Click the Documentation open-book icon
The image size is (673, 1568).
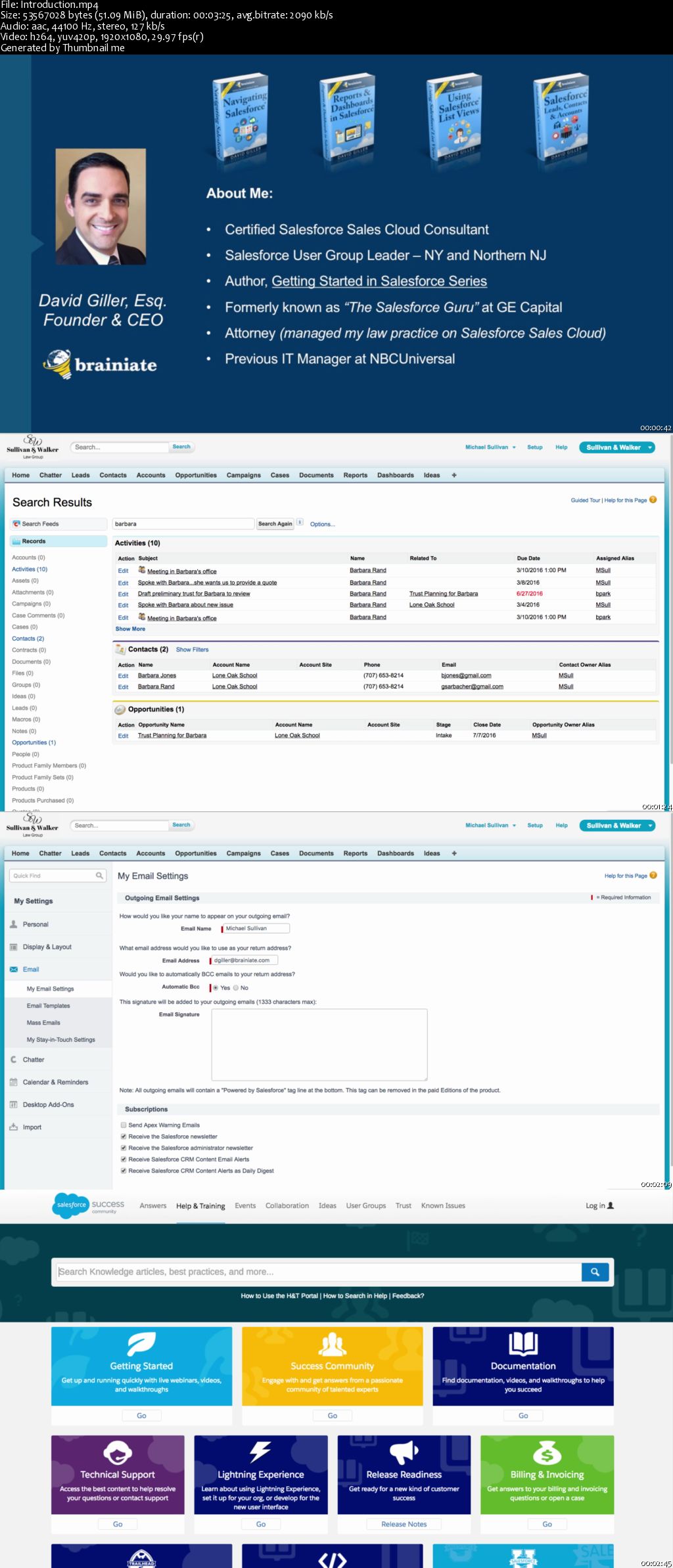[523, 1344]
